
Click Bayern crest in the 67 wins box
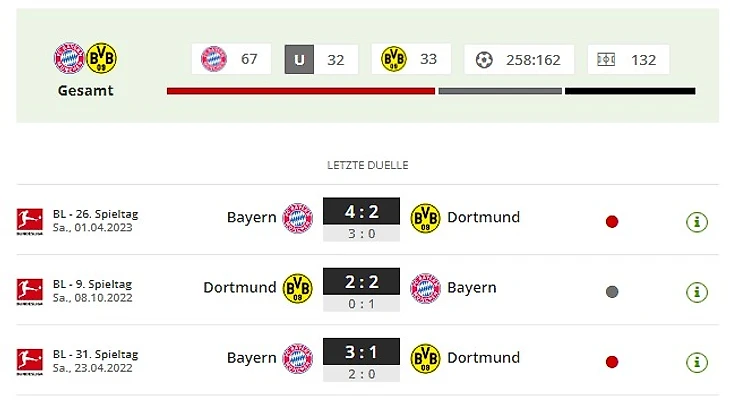[214, 59]
